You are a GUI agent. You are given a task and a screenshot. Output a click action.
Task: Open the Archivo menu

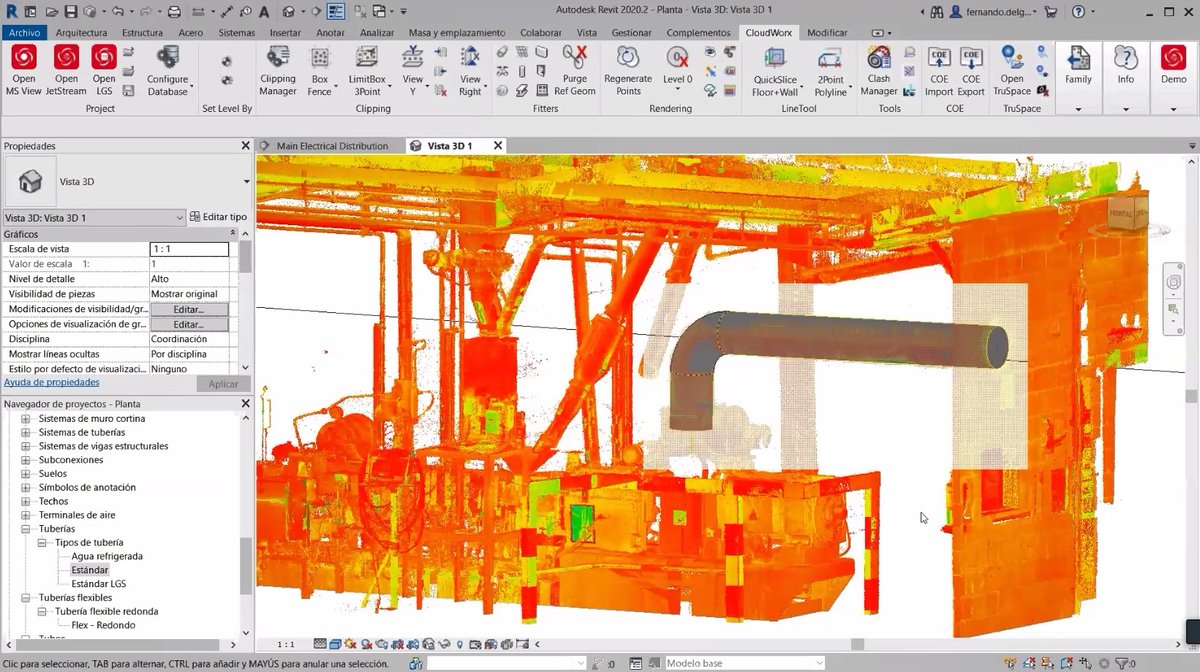click(x=24, y=33)
